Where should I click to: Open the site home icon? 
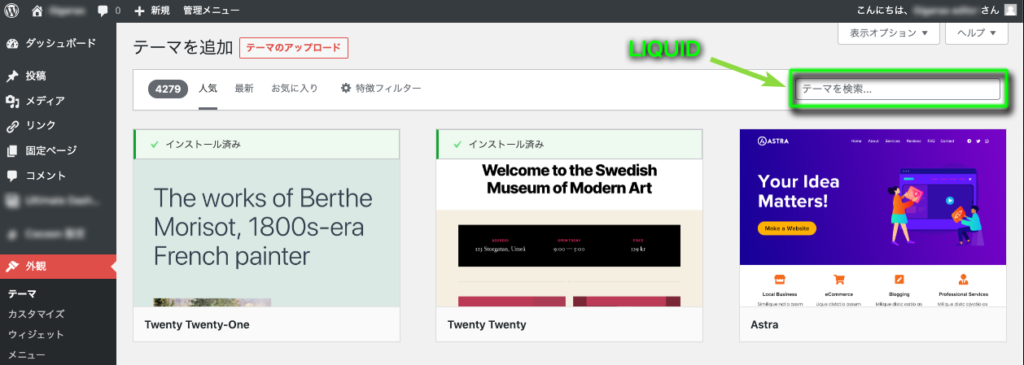pos(38,10)
